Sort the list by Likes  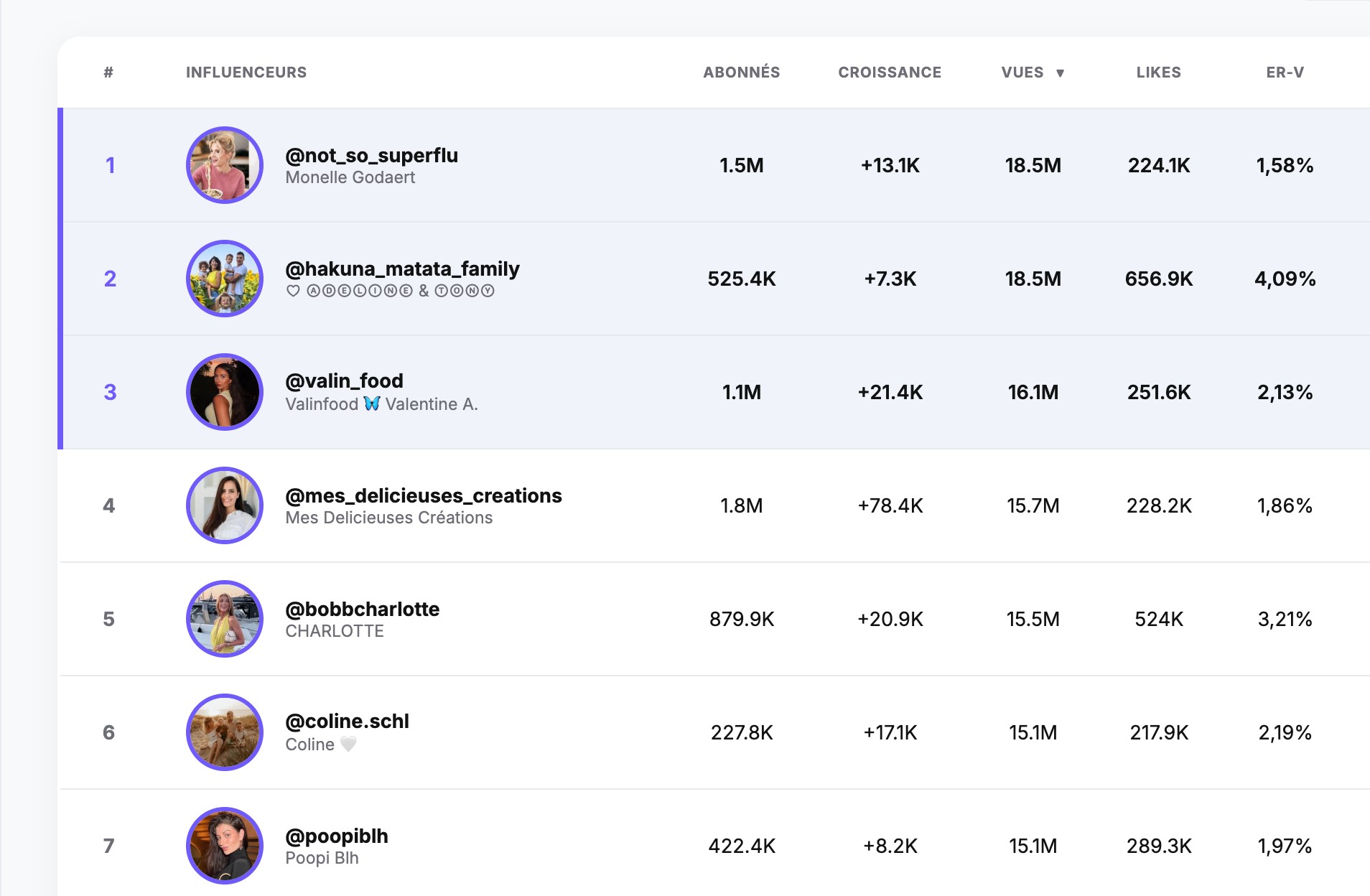[1158, 73]
